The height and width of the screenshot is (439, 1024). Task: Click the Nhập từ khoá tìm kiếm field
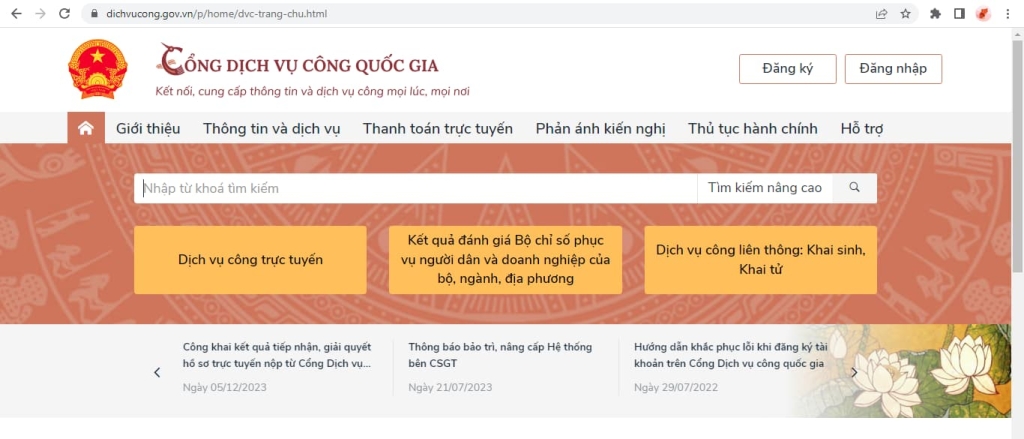(415, 188)
